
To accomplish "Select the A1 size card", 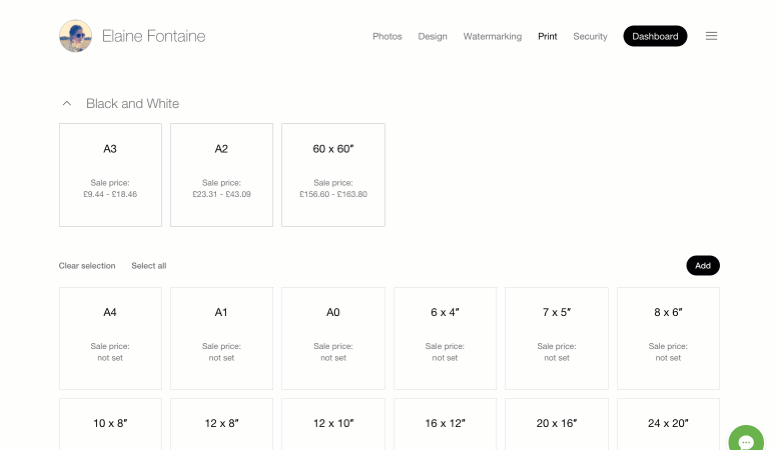I will (222, 338).
